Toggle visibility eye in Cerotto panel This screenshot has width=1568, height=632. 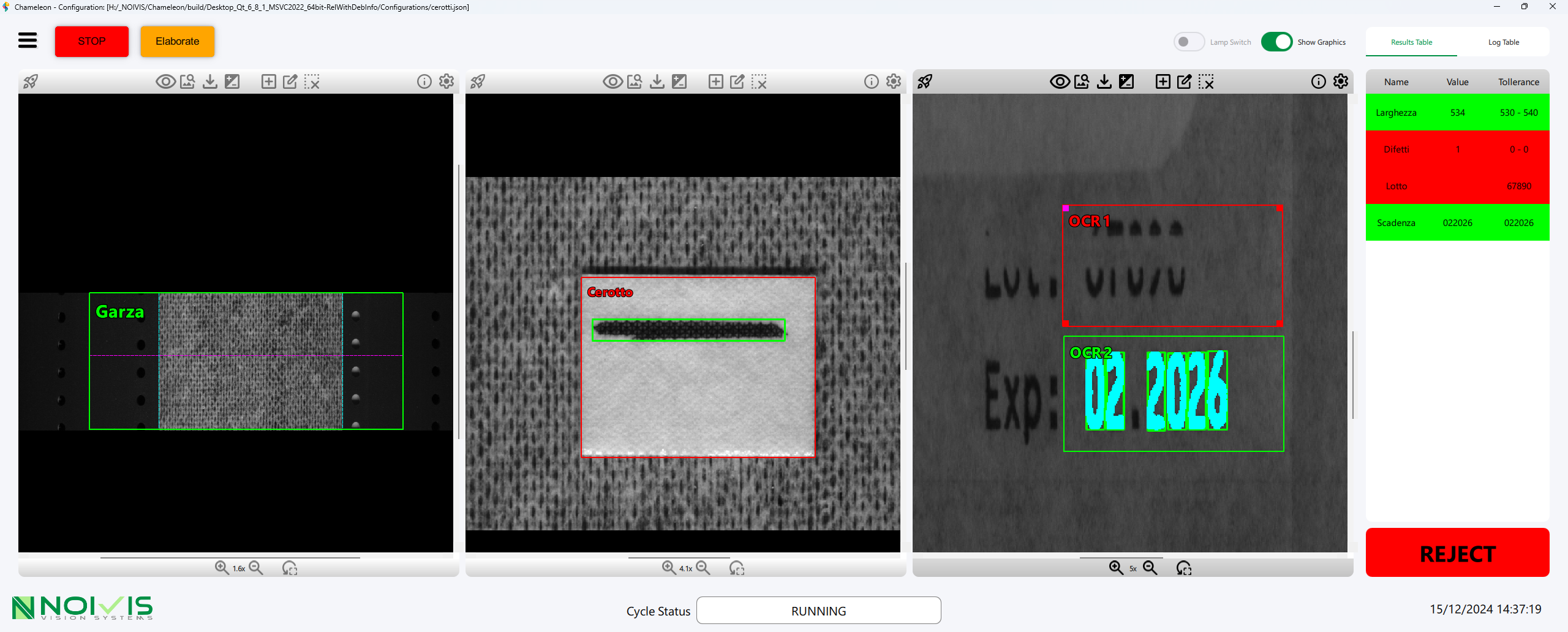point(612,81)
